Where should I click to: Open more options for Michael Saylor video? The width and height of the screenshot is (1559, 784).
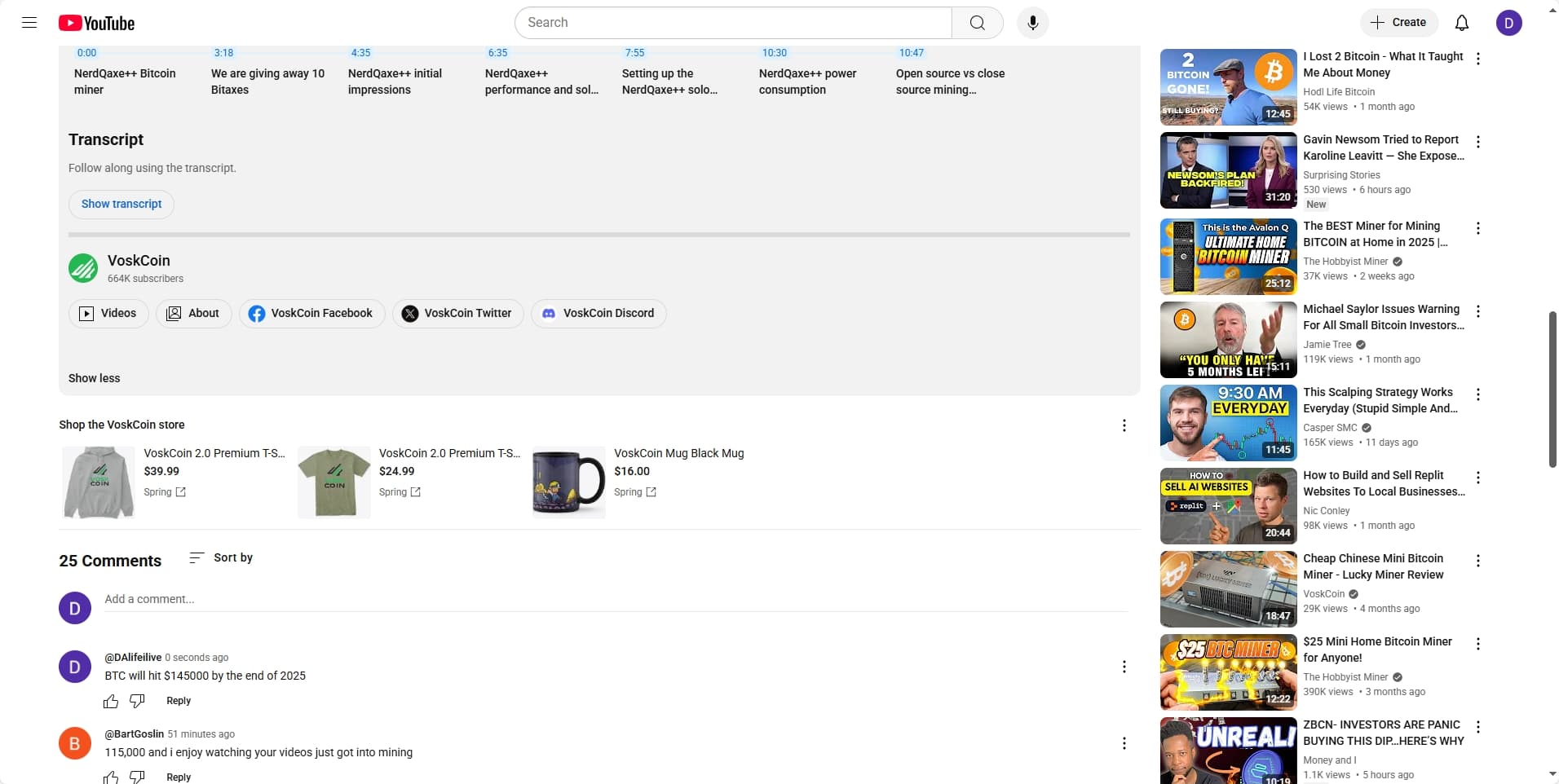tap(1477, 311)
